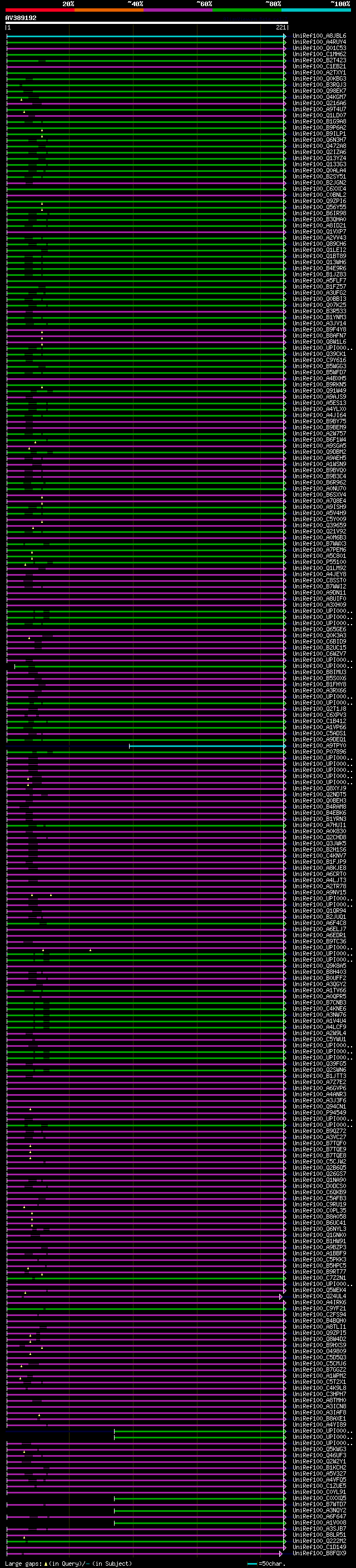The height and width of the screenshot is (1568, 356).
Task: Open hit UniRef100_A4RUY4
Action: [319, 42]
